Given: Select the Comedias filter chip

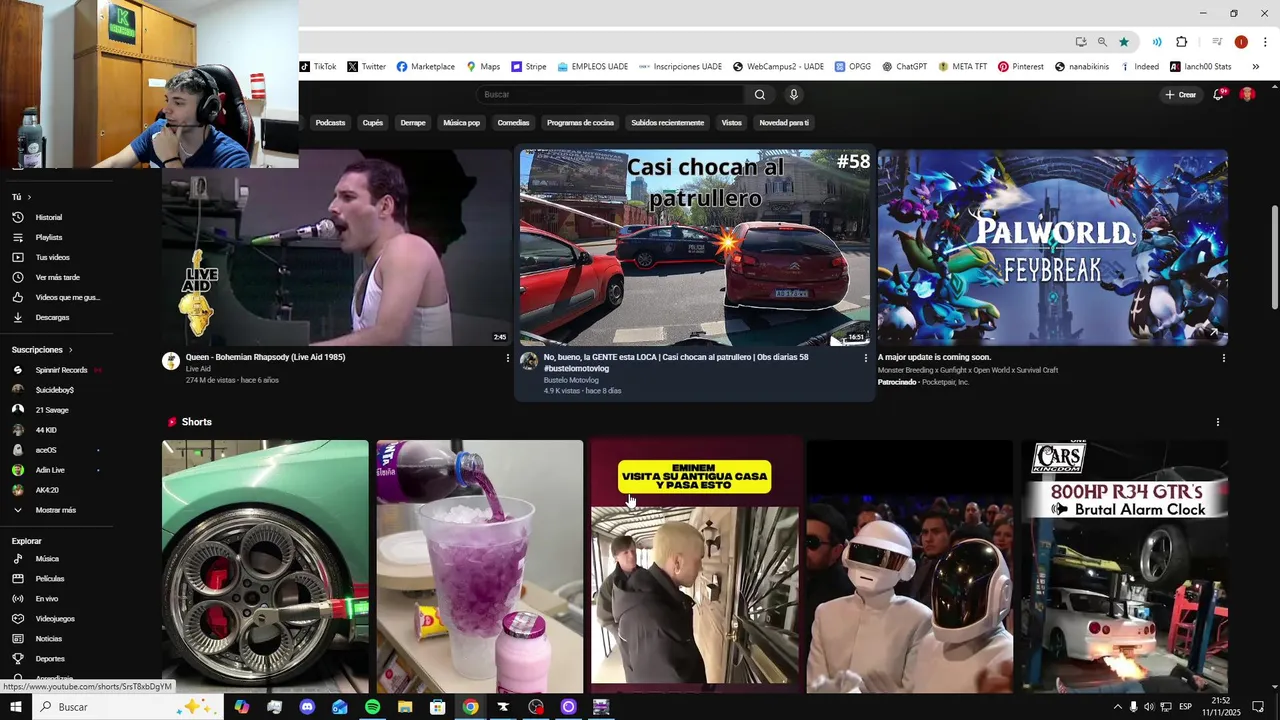Looking at the screenshot, I should (x=513, y=123).
